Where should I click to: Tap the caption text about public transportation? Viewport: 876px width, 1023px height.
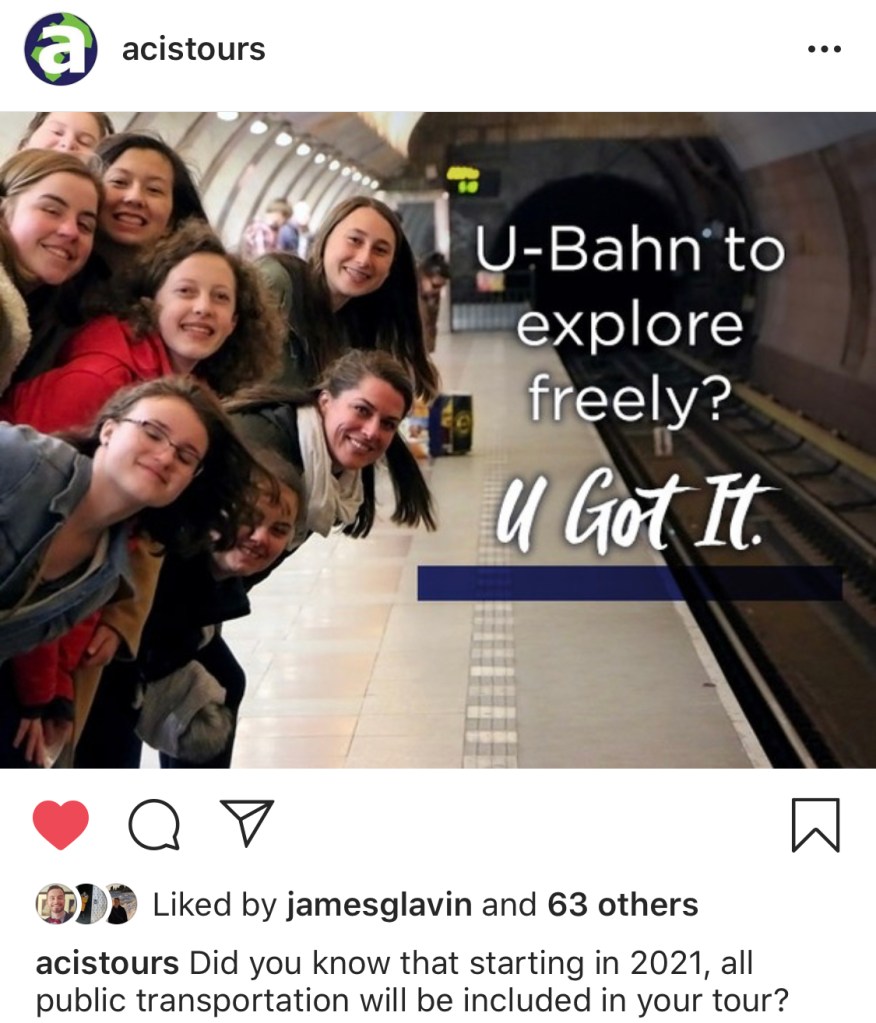point(412,981)
